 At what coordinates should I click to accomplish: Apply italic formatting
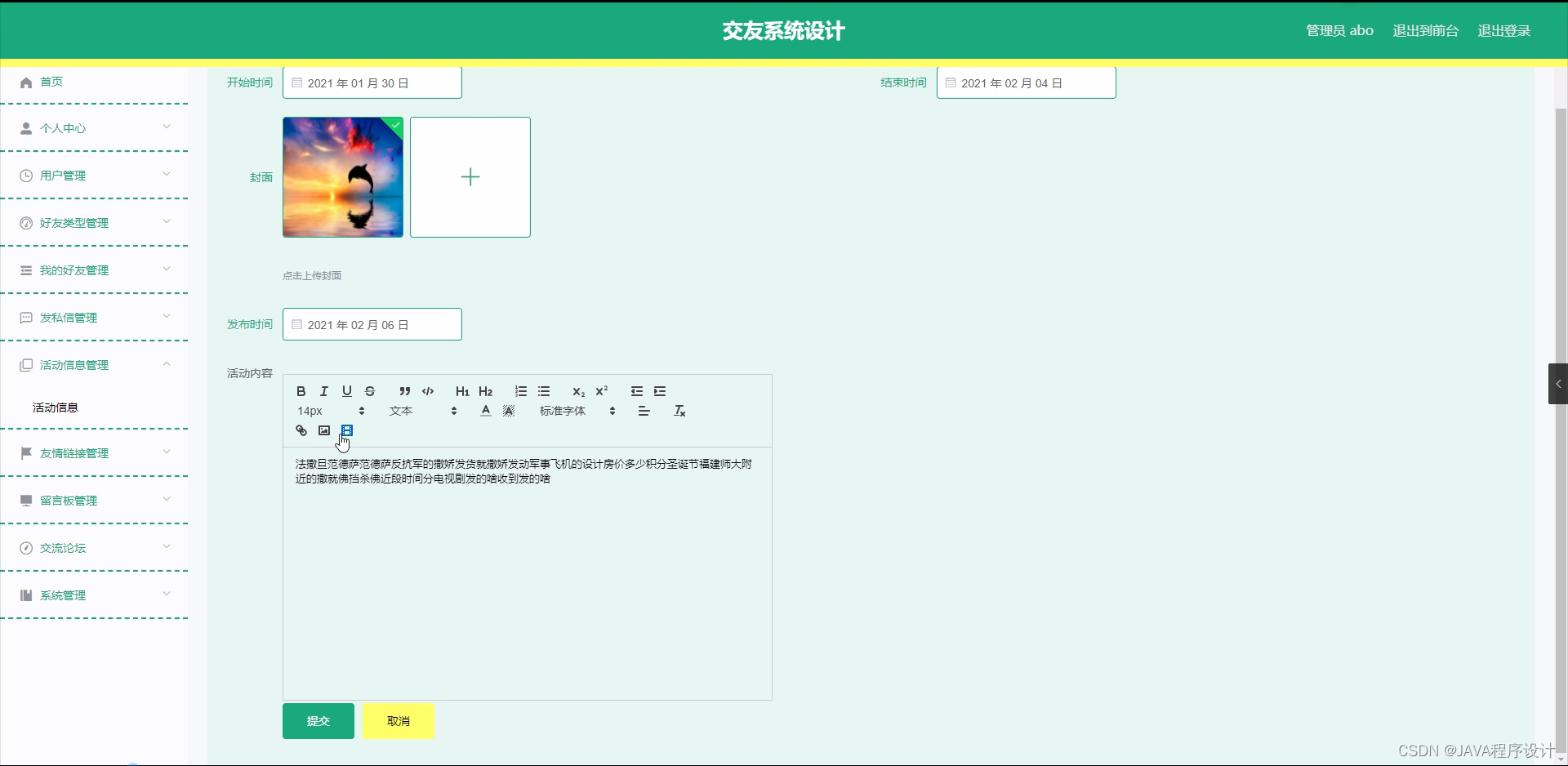pos(323,391)
